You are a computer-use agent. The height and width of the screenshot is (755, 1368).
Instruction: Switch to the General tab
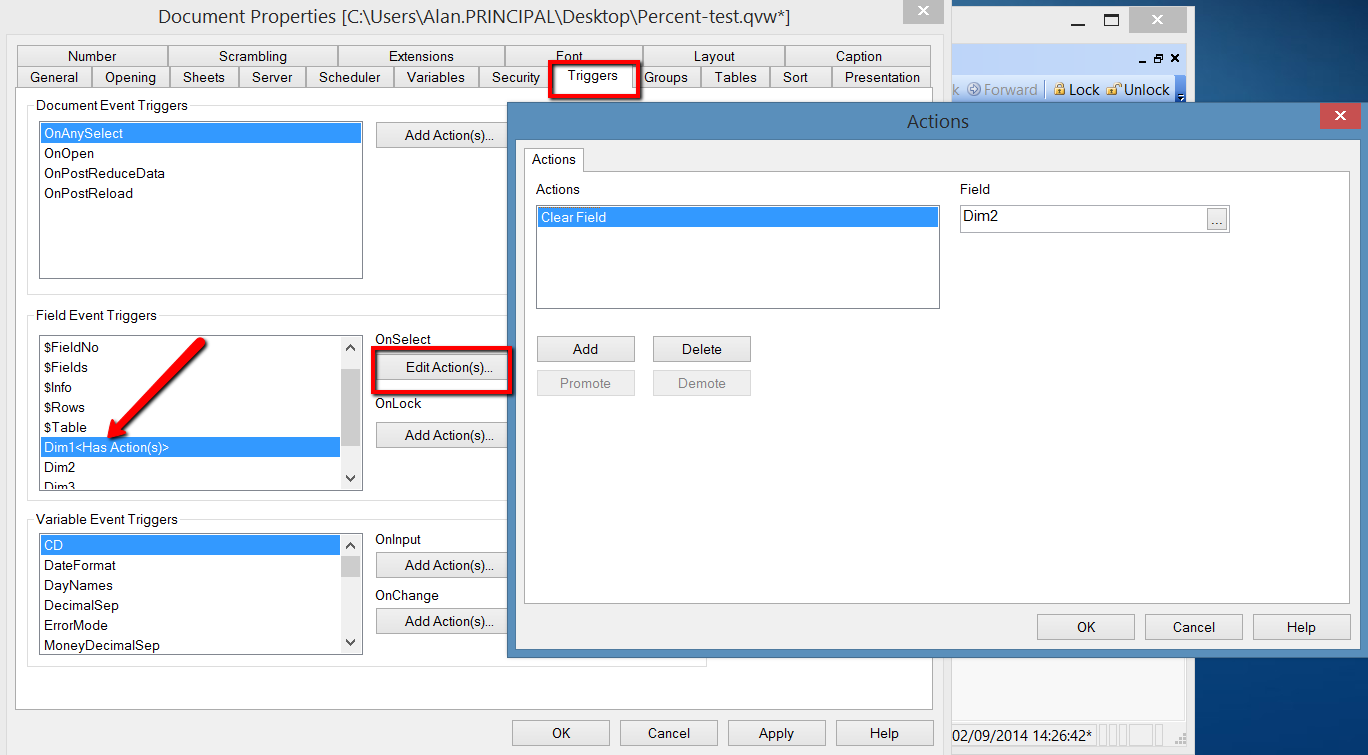54,77
